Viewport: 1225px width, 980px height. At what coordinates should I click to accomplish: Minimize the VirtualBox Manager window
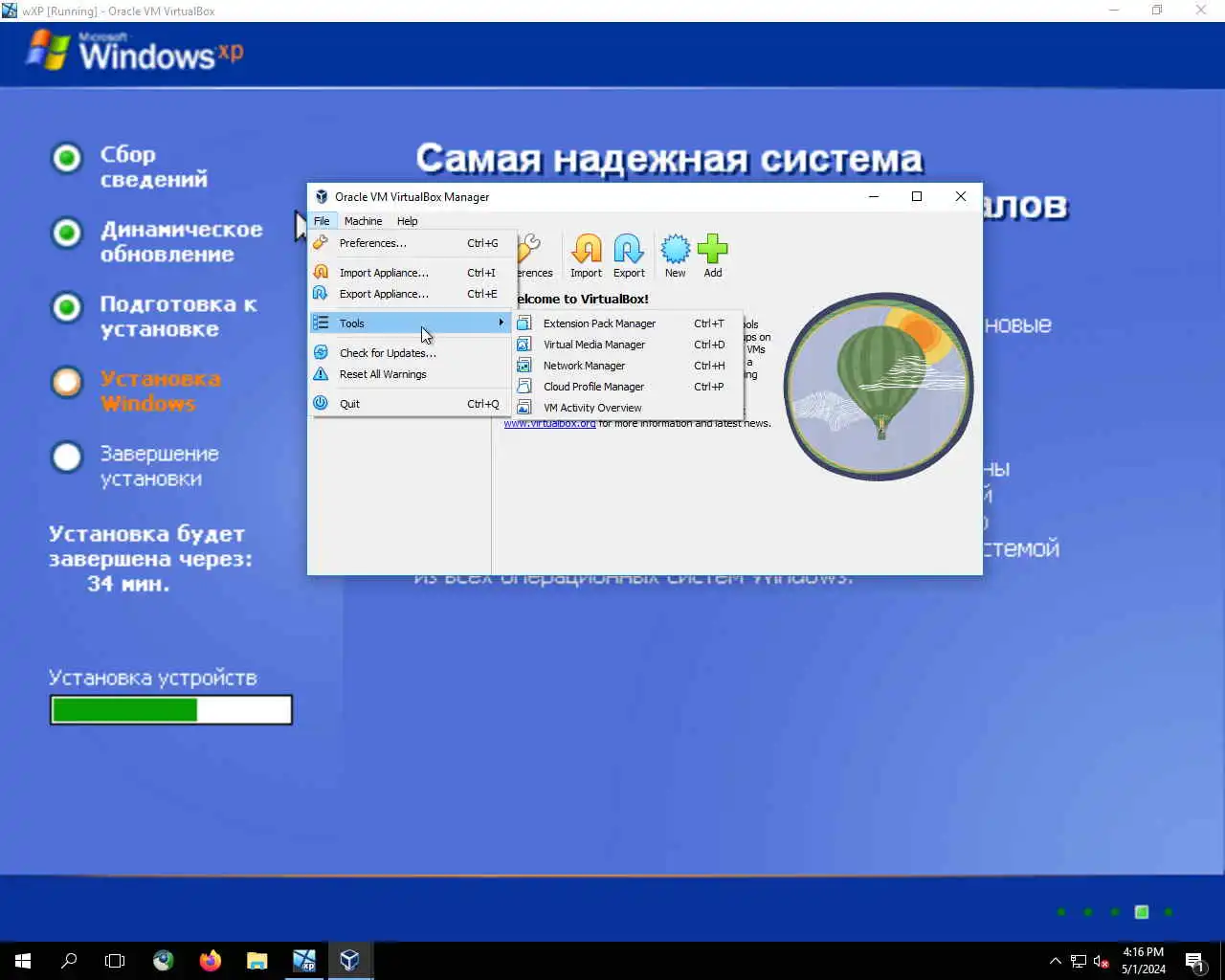873,196
